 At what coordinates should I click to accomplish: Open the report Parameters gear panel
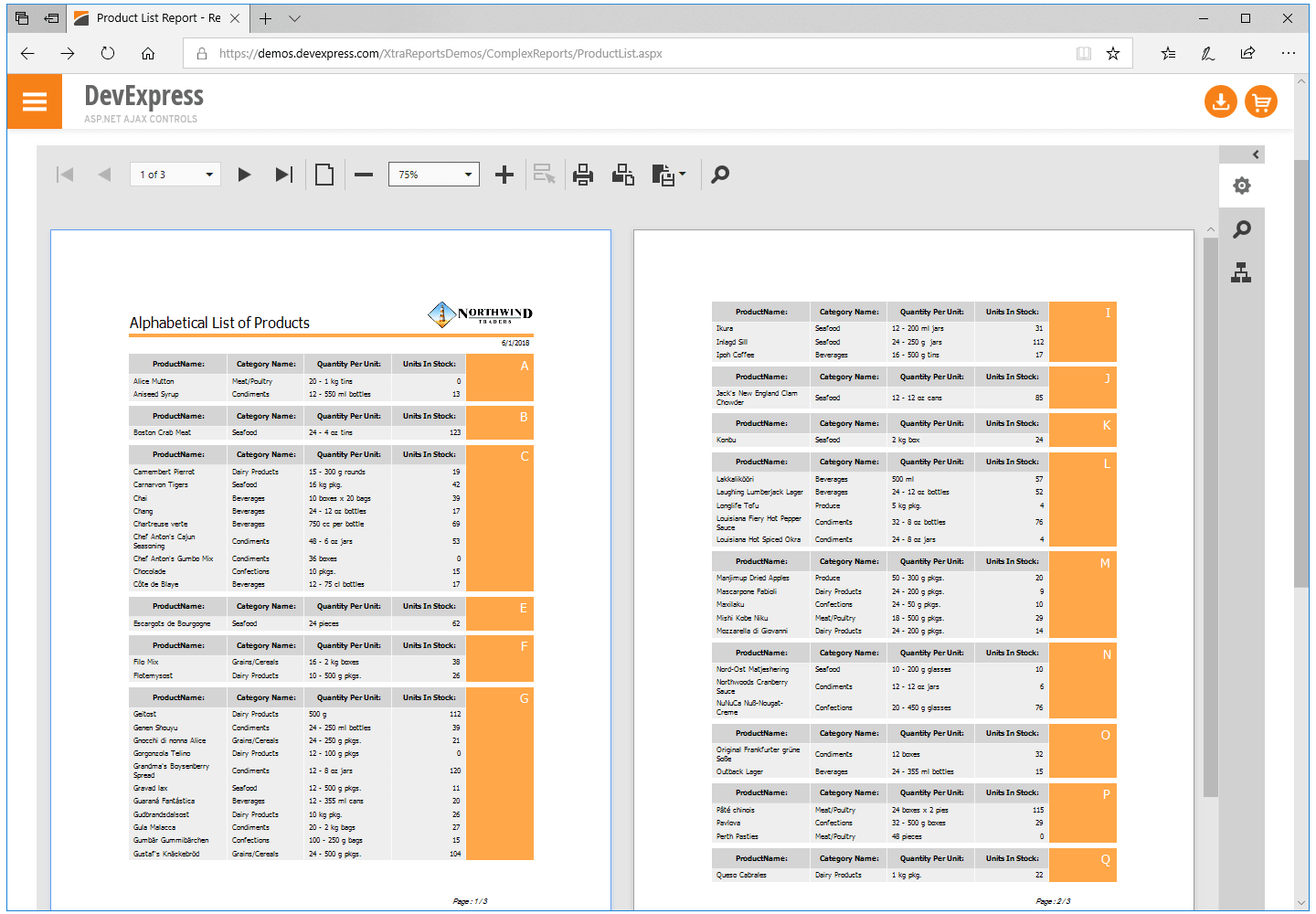pos(1242,185)
